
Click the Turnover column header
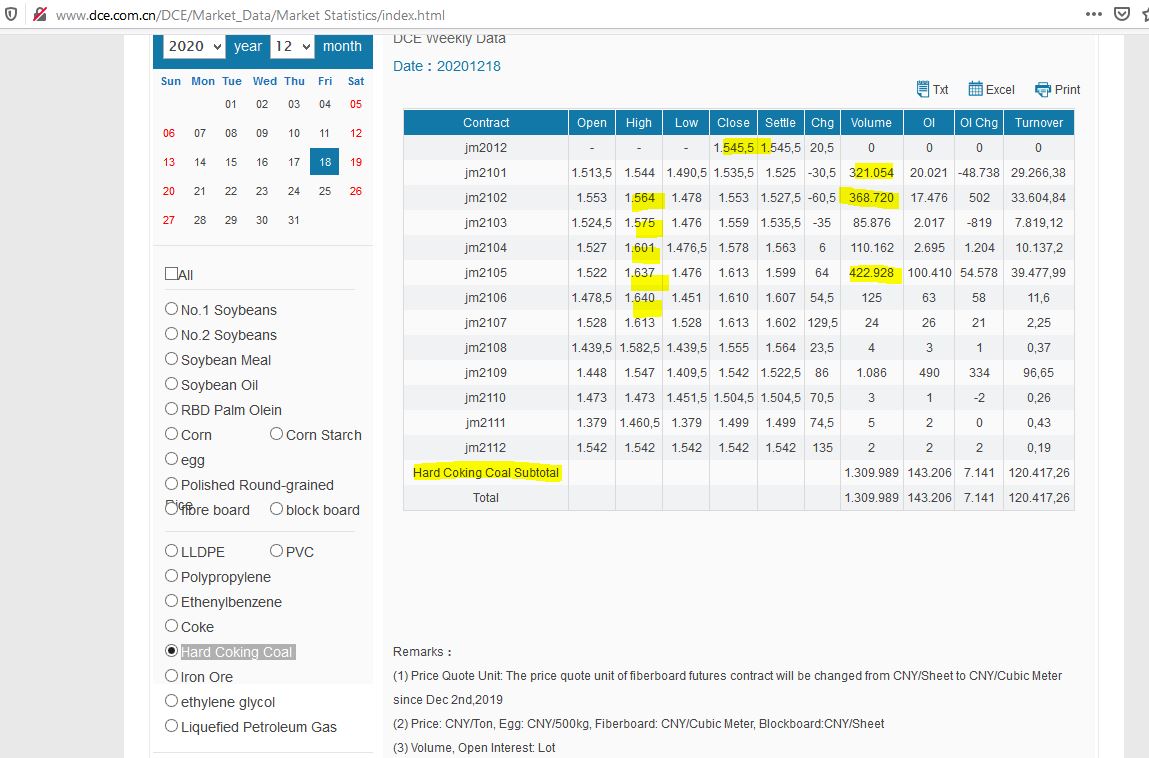click(1038, 122)
